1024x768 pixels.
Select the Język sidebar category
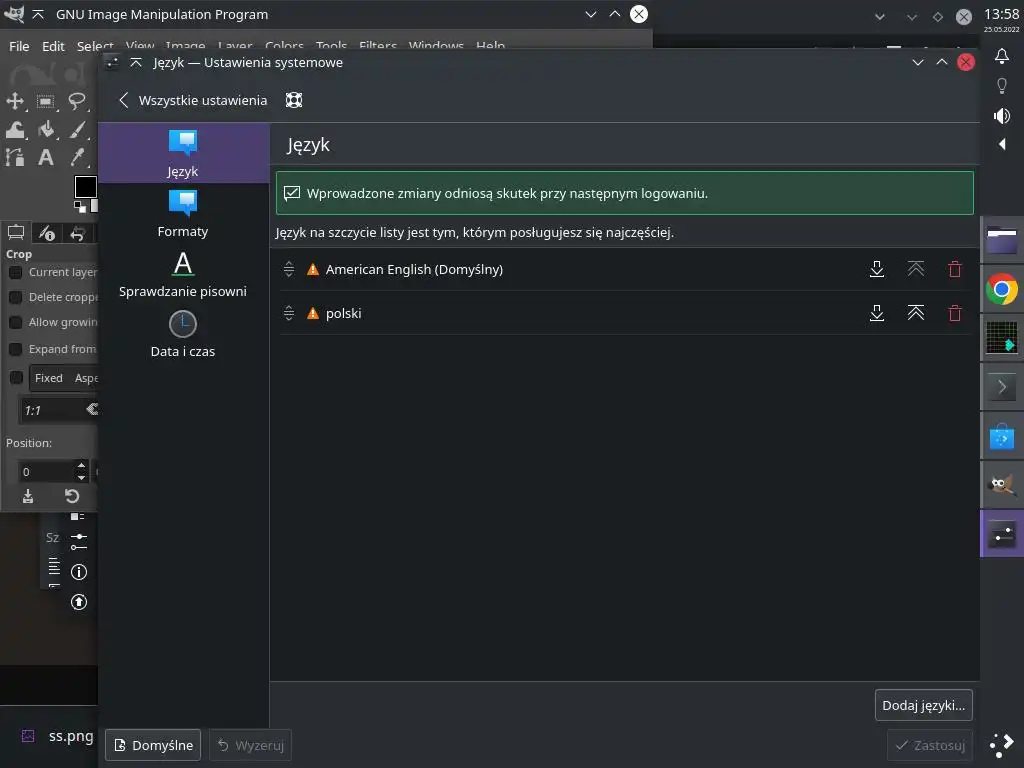pos(183,153)
